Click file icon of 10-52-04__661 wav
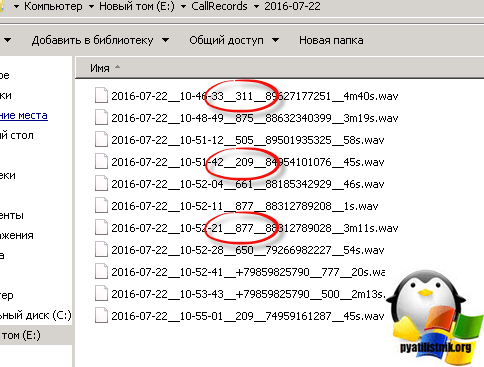This screenshot has height=367, width=484. [x=101, y=184]
